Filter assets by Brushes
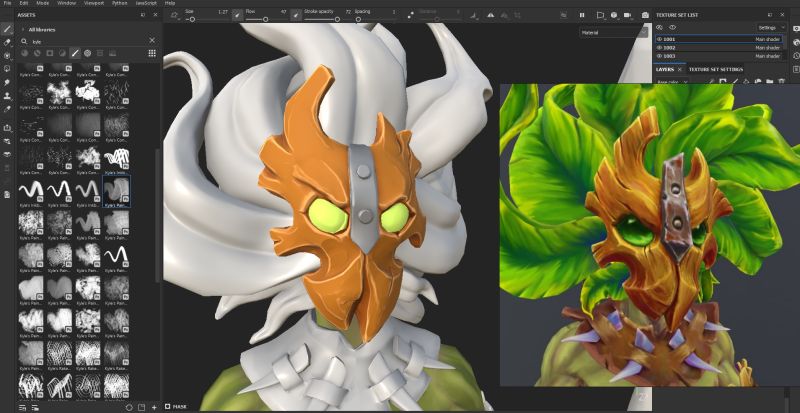Screen dimensions: 800x413 75,53
